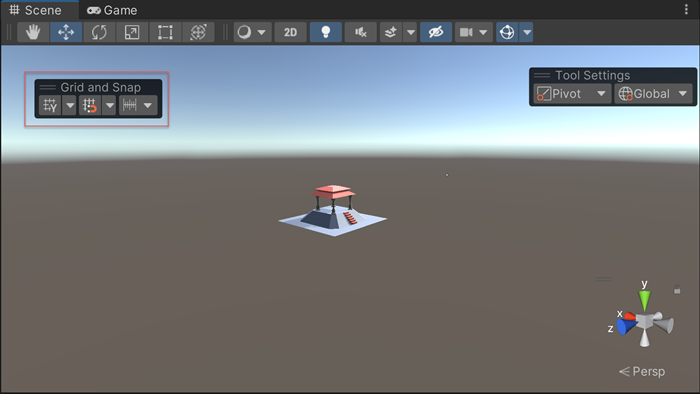Click the gray right gizmo cone
This screenshot has width=700, height=394.
664,325
